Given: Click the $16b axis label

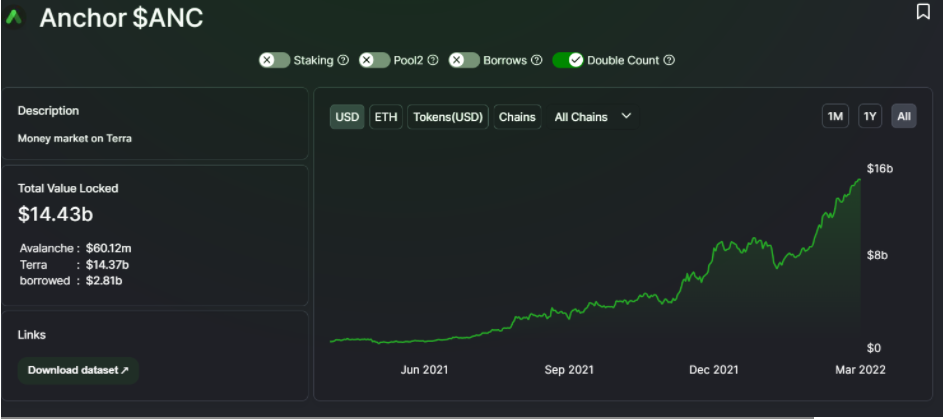Looking at the screenshot, I should click(x=879, y=168).
